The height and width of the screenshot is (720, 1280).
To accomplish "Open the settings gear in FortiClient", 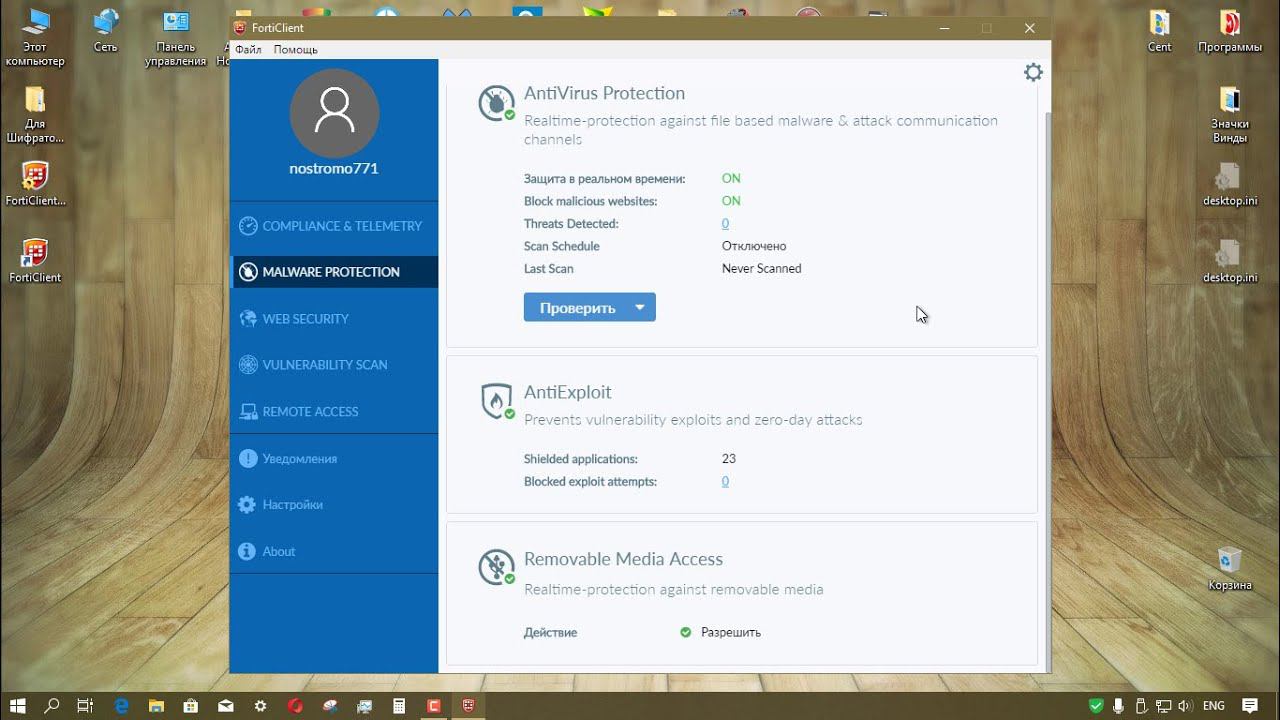I will (1033, 72).
